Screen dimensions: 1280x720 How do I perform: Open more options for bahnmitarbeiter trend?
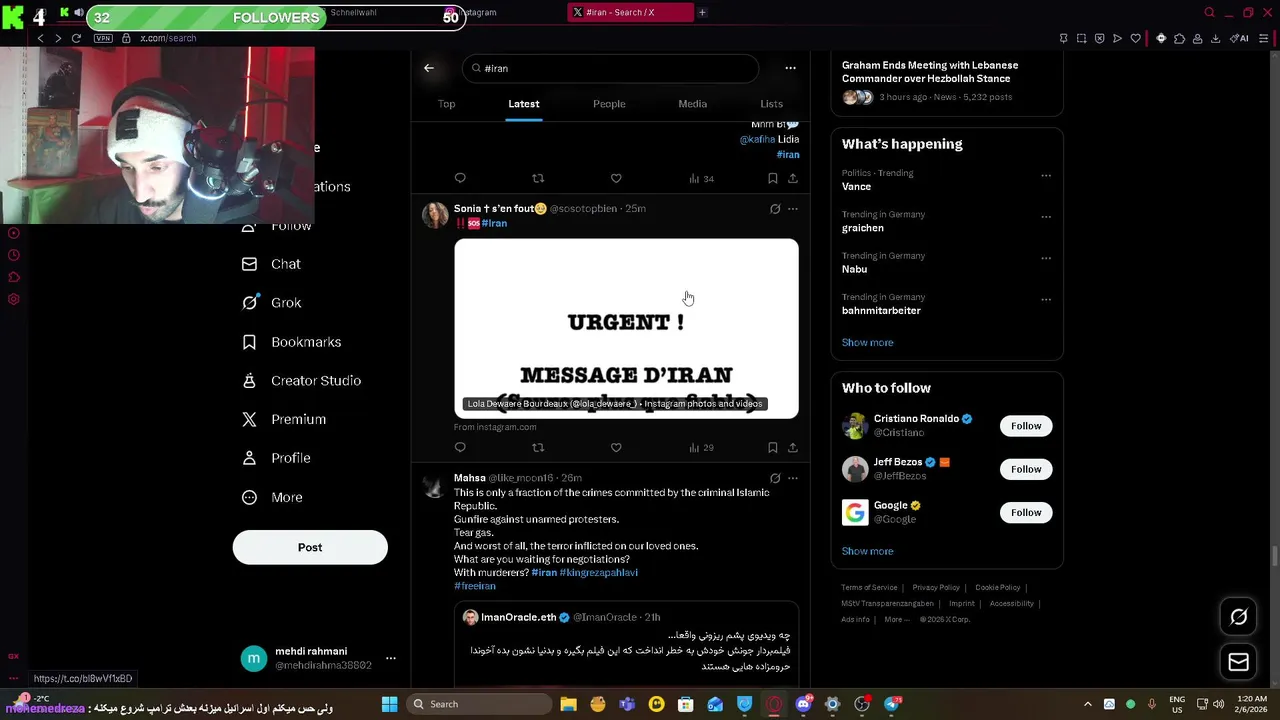point(1046,299)
